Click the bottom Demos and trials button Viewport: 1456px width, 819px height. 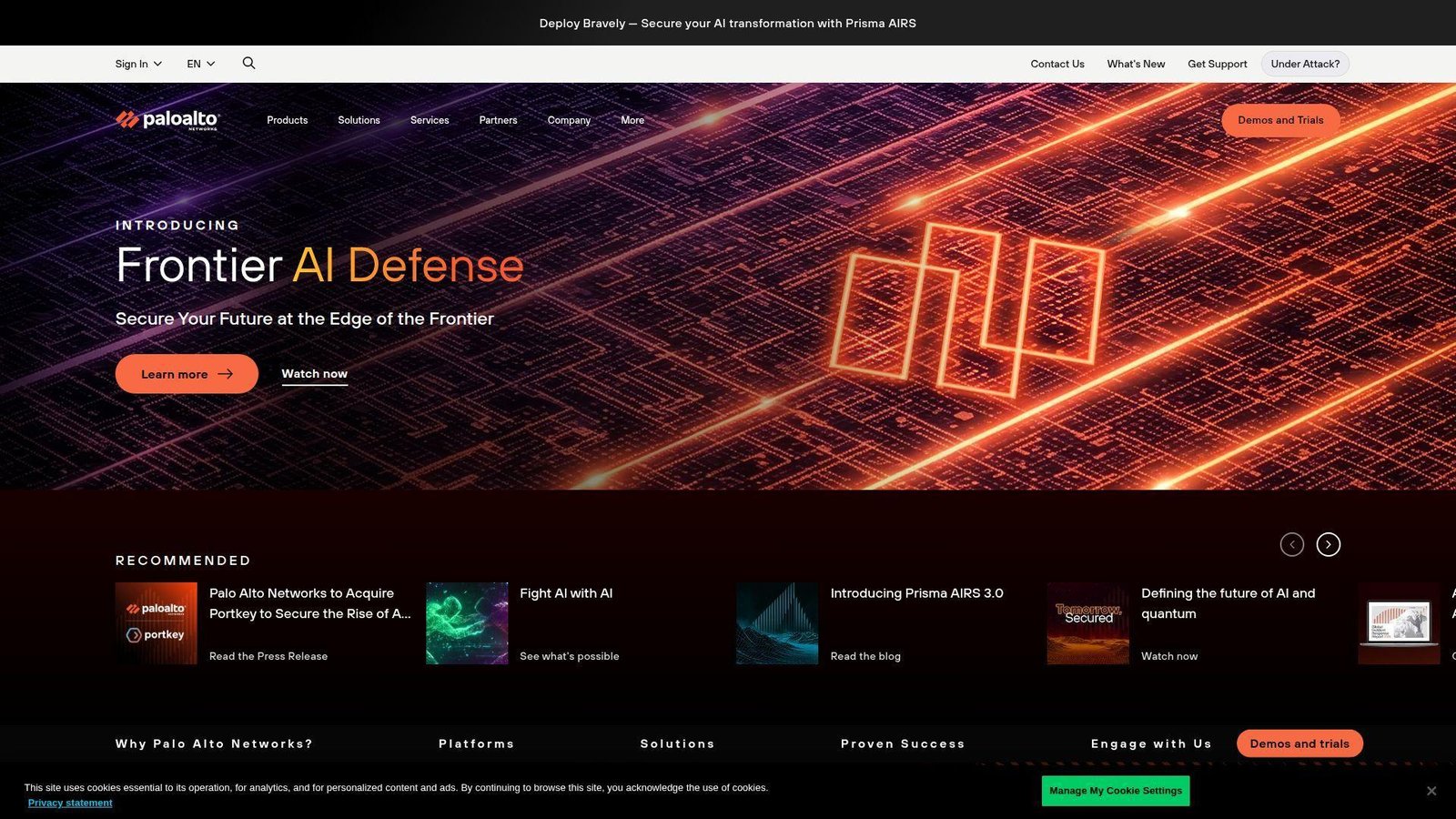(x=1299, y=743)
